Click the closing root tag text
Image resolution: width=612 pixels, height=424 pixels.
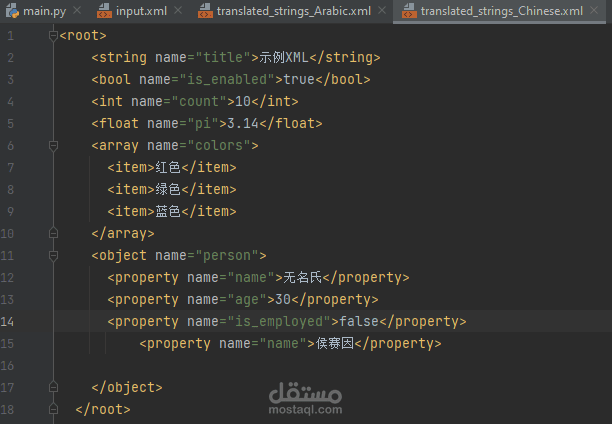[103, 409]
